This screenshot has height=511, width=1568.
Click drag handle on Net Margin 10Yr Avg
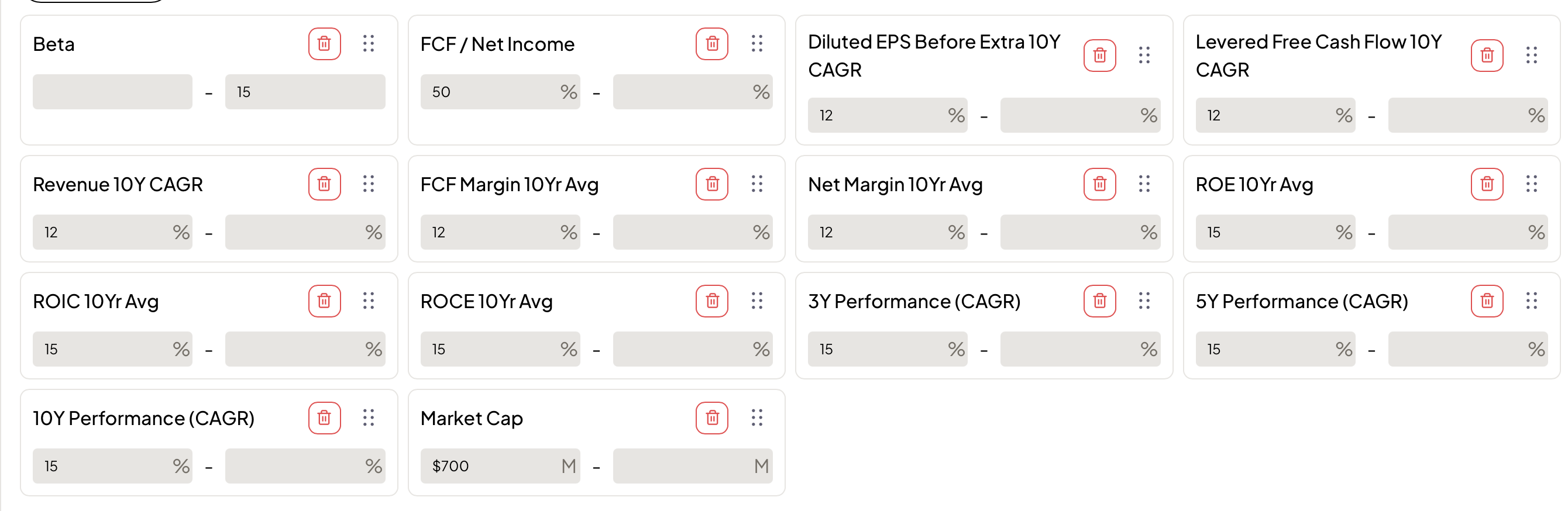(1144, 184)
